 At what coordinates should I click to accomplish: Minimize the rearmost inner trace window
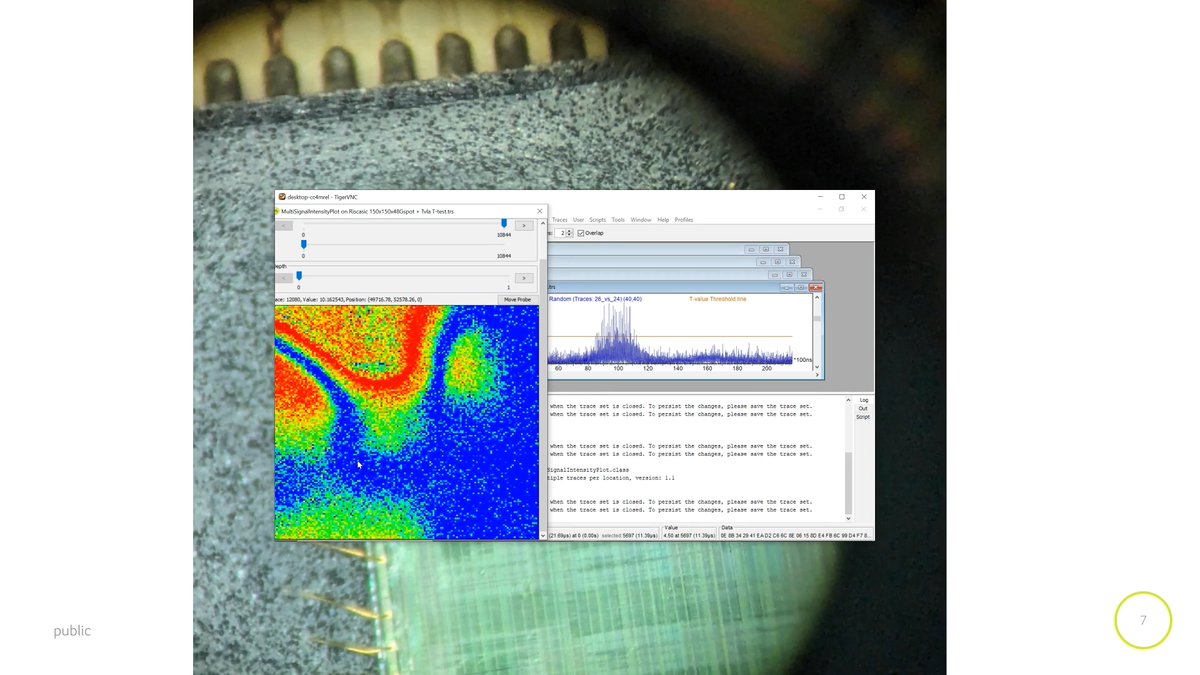tap(752, 249)
